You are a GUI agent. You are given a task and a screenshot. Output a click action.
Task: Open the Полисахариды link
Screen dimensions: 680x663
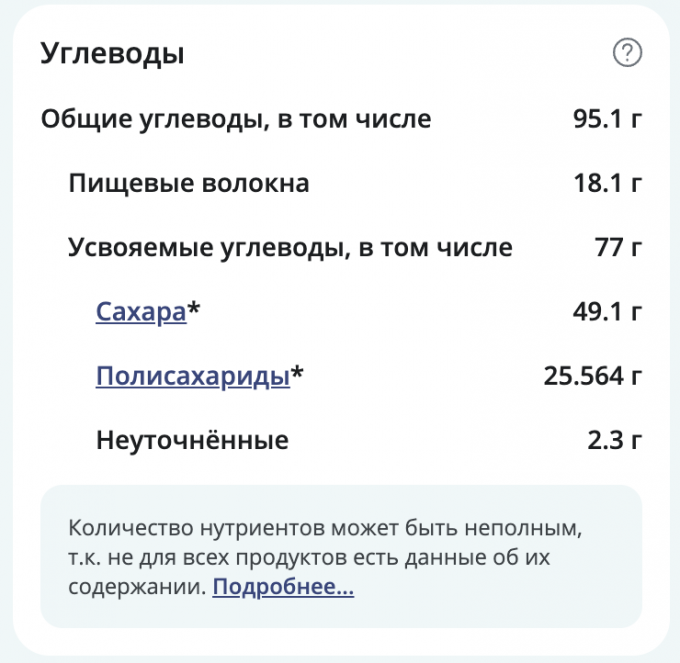pyautogui.click(x=193, y=376)
